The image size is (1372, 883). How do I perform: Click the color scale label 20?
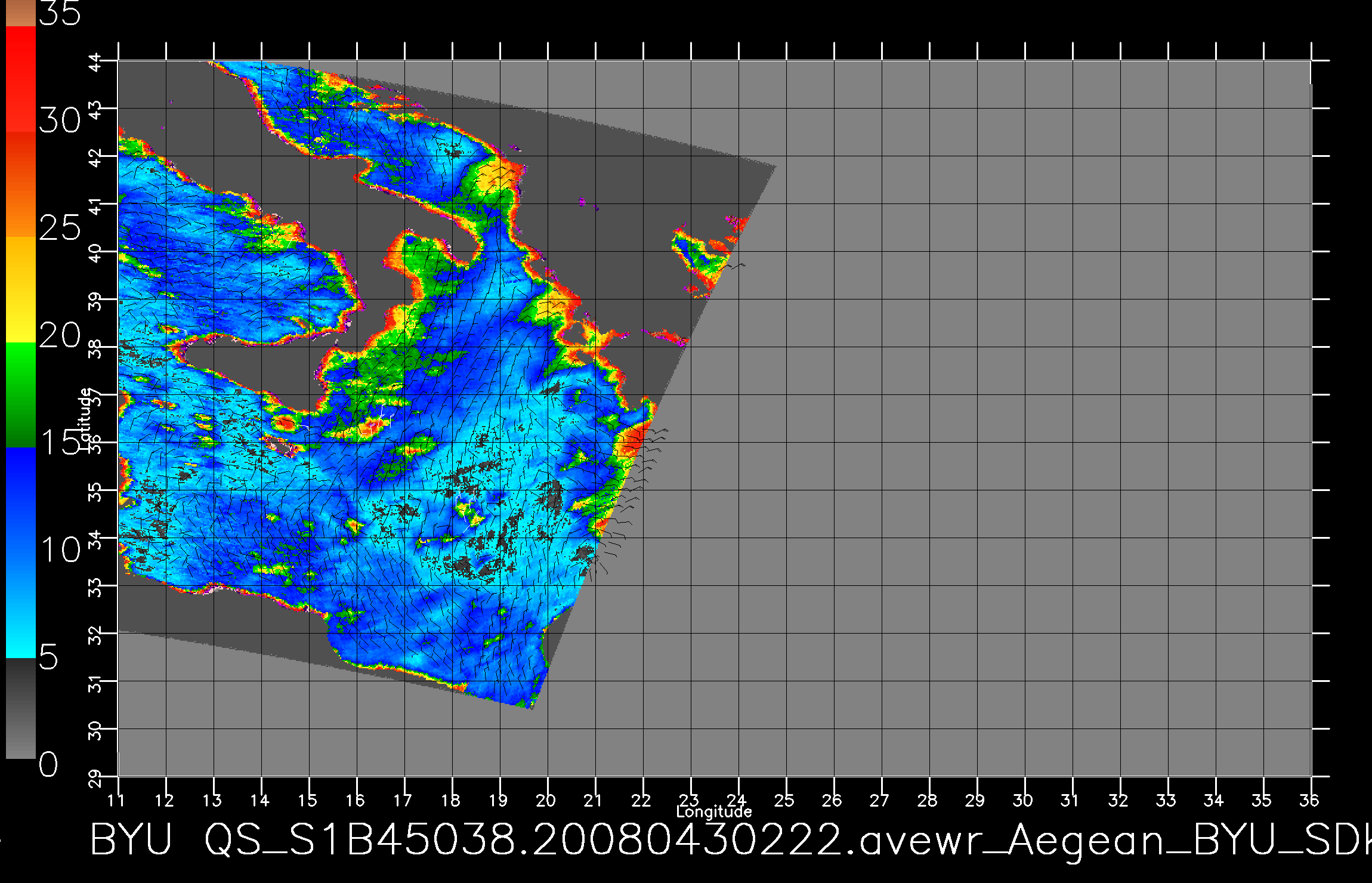(x=60, y=335)
